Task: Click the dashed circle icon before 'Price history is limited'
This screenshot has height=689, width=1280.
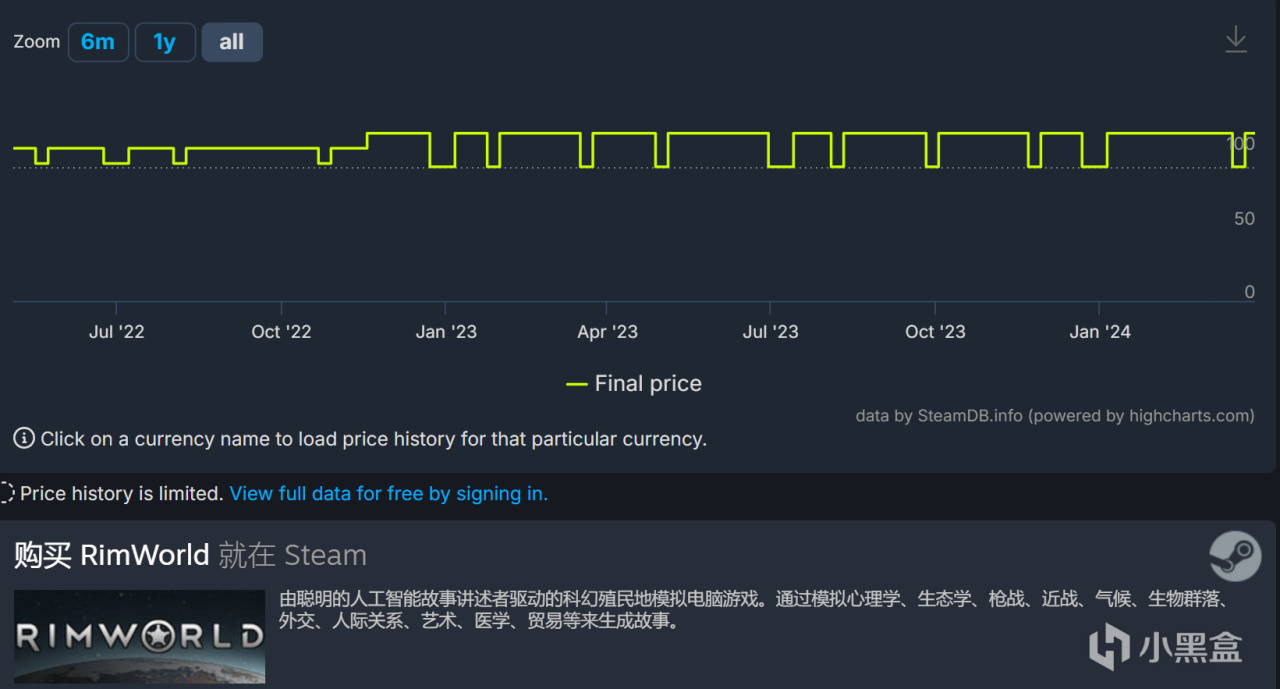Action: 7,493
